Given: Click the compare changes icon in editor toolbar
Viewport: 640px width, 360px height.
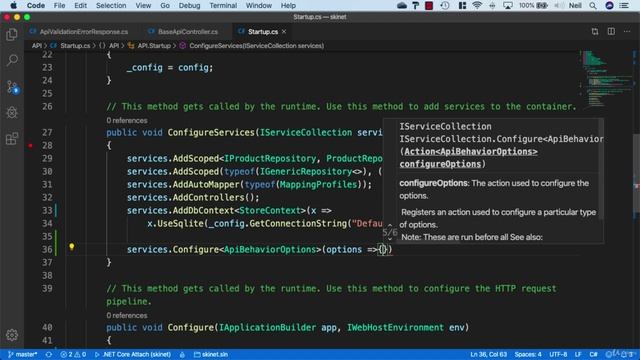Looking at the screenshot, I should pyautogui.click(x=595, y=31).
